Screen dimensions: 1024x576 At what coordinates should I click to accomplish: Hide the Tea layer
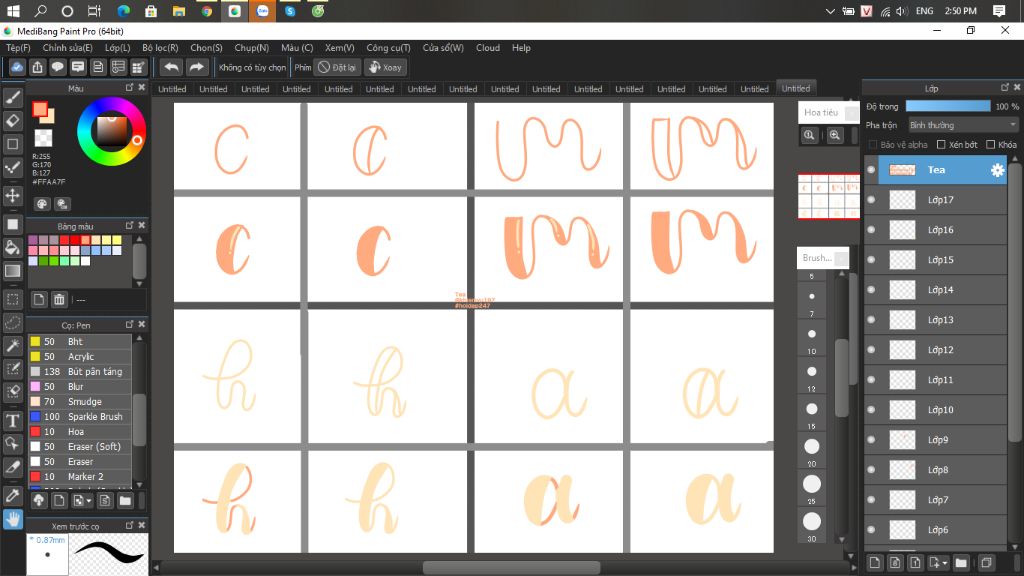[x=871, y=170]
